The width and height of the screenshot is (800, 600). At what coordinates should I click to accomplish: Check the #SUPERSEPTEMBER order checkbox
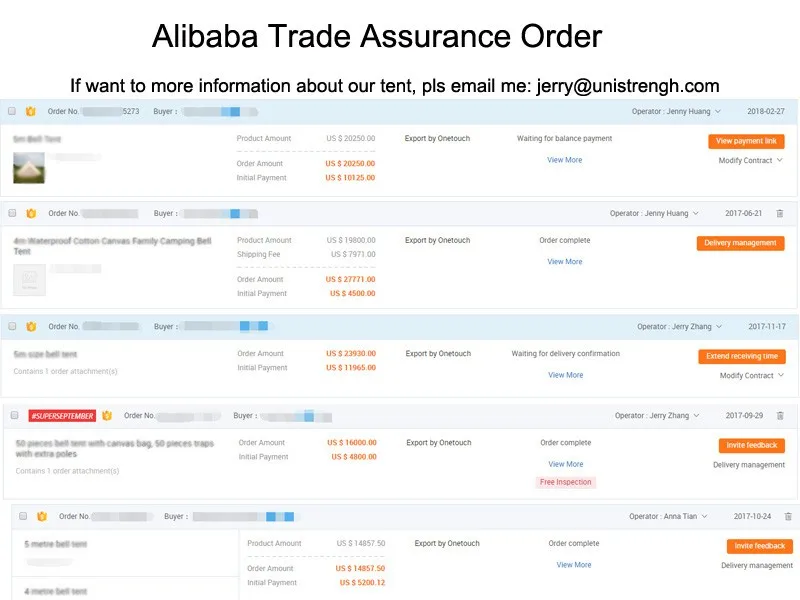point(14,415)
